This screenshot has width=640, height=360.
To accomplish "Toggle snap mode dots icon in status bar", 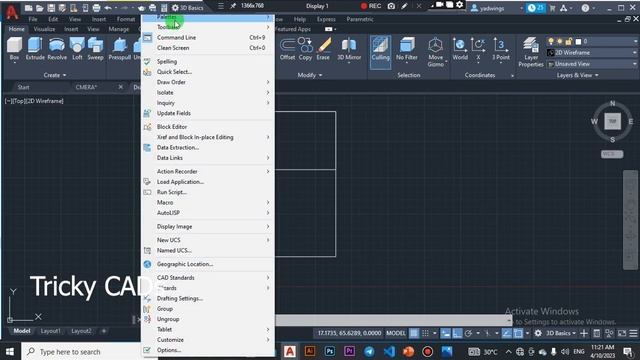I will 425,333.
